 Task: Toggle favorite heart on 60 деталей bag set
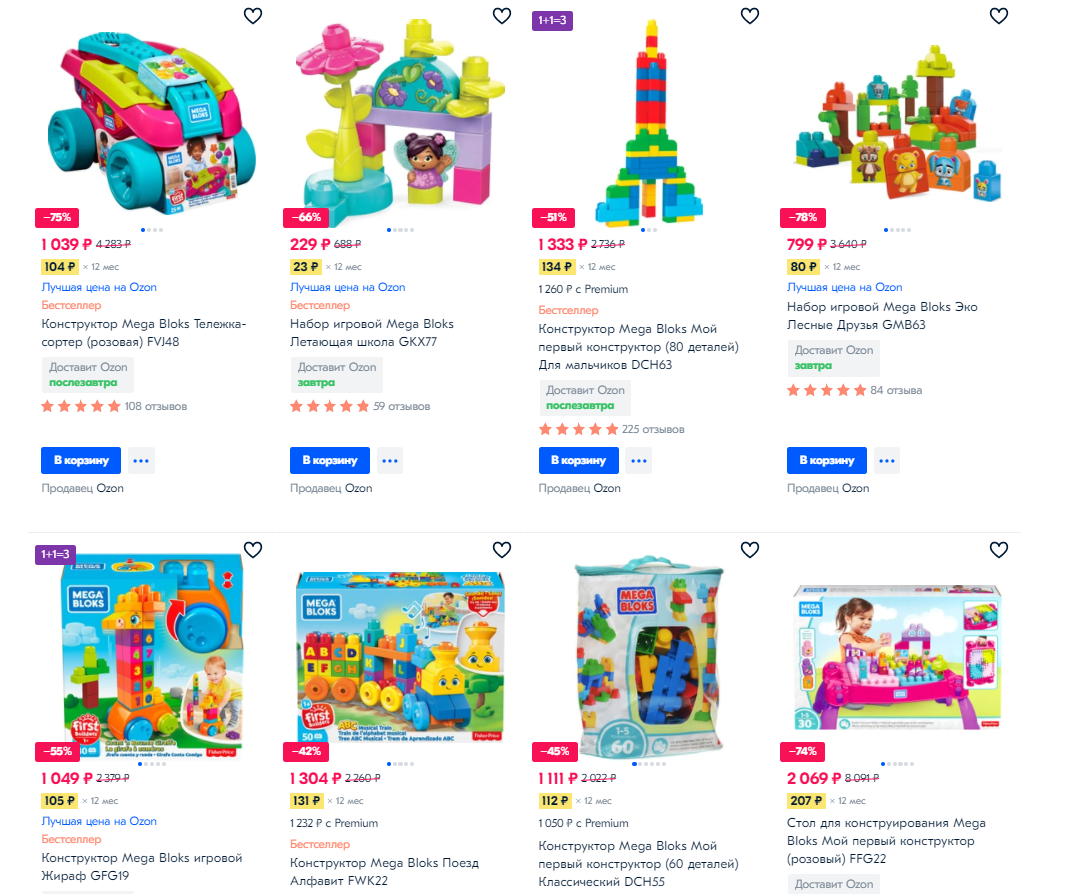click(x=750, y=550)
